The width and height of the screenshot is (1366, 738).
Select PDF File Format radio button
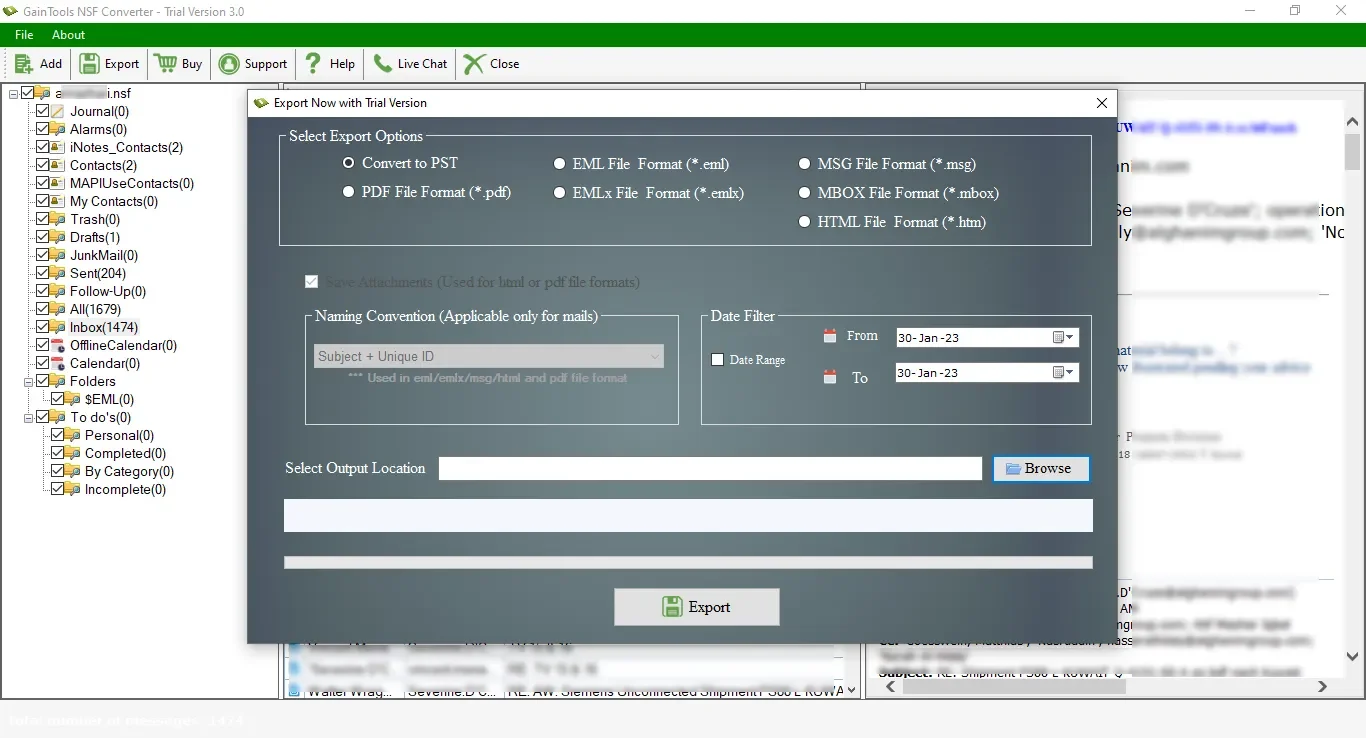[349, 191]
